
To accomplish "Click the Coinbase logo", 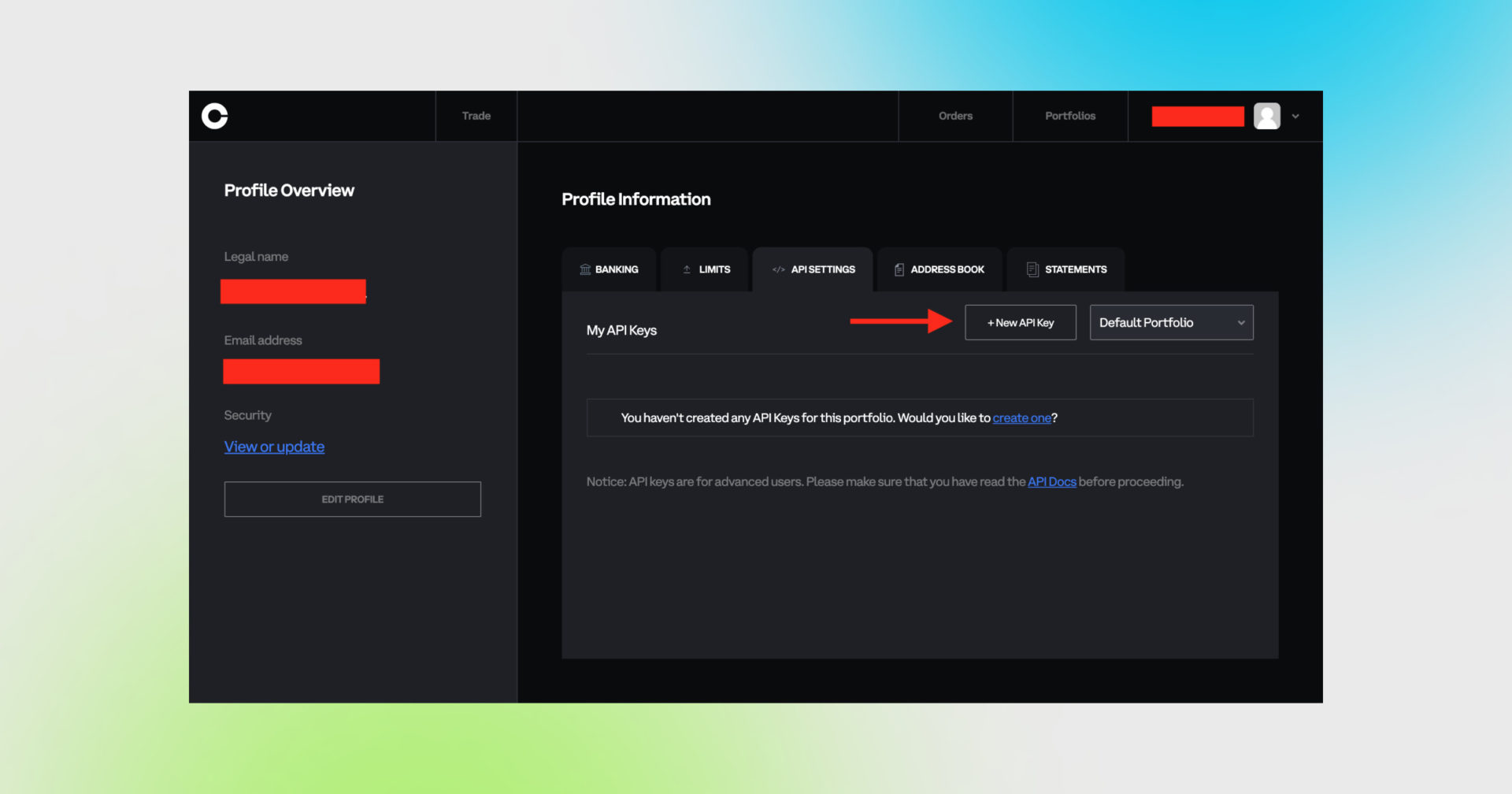I will (x=213, y=115).
